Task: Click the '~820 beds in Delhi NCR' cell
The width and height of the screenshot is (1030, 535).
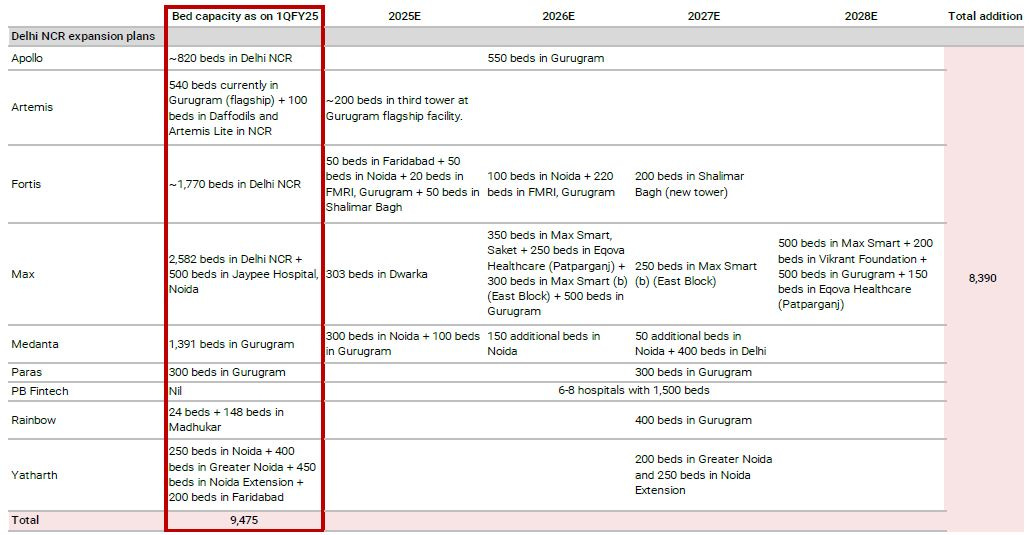Action: 231,58
